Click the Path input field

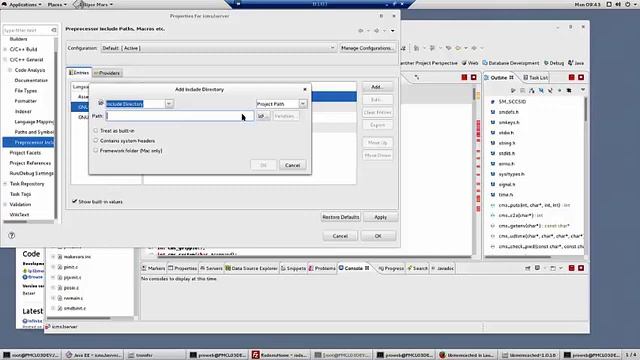tap(180, 116)
